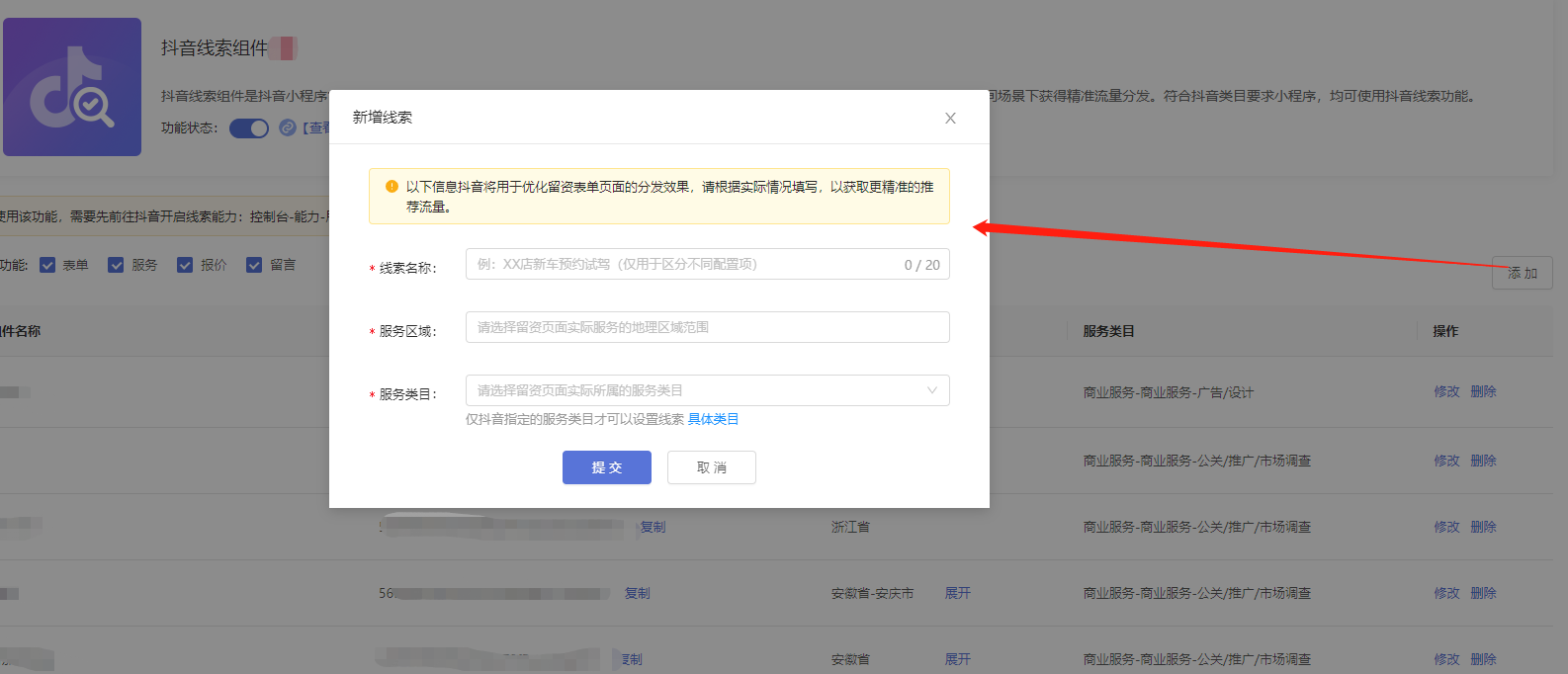Click the 操作 column header
Viewport: 1568px width, 674px height.
1445,331
